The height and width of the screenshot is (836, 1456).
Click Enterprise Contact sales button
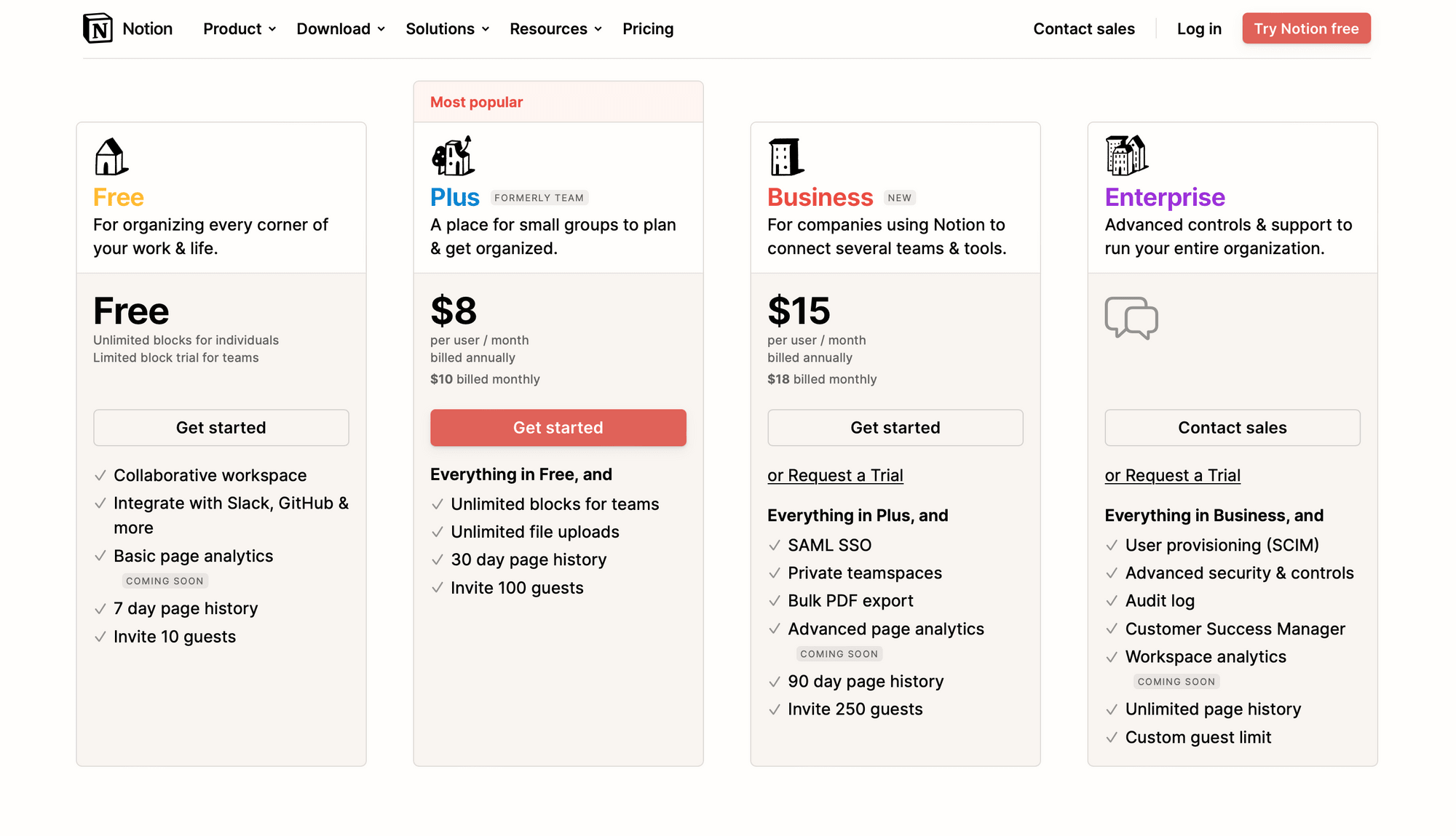(x=1232, y=428)
